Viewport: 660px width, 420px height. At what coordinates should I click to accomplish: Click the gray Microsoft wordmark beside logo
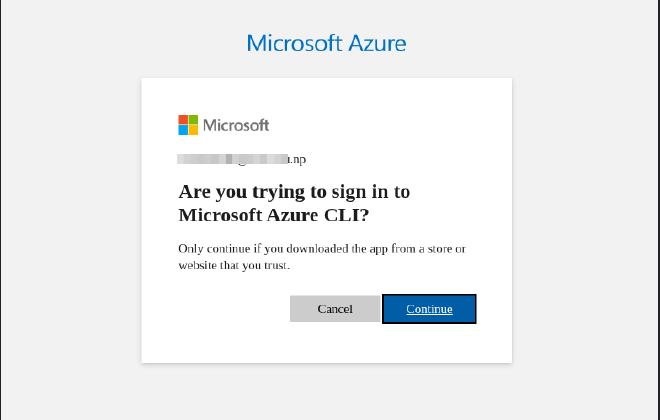pyautogui.click(x=236, y=125)
